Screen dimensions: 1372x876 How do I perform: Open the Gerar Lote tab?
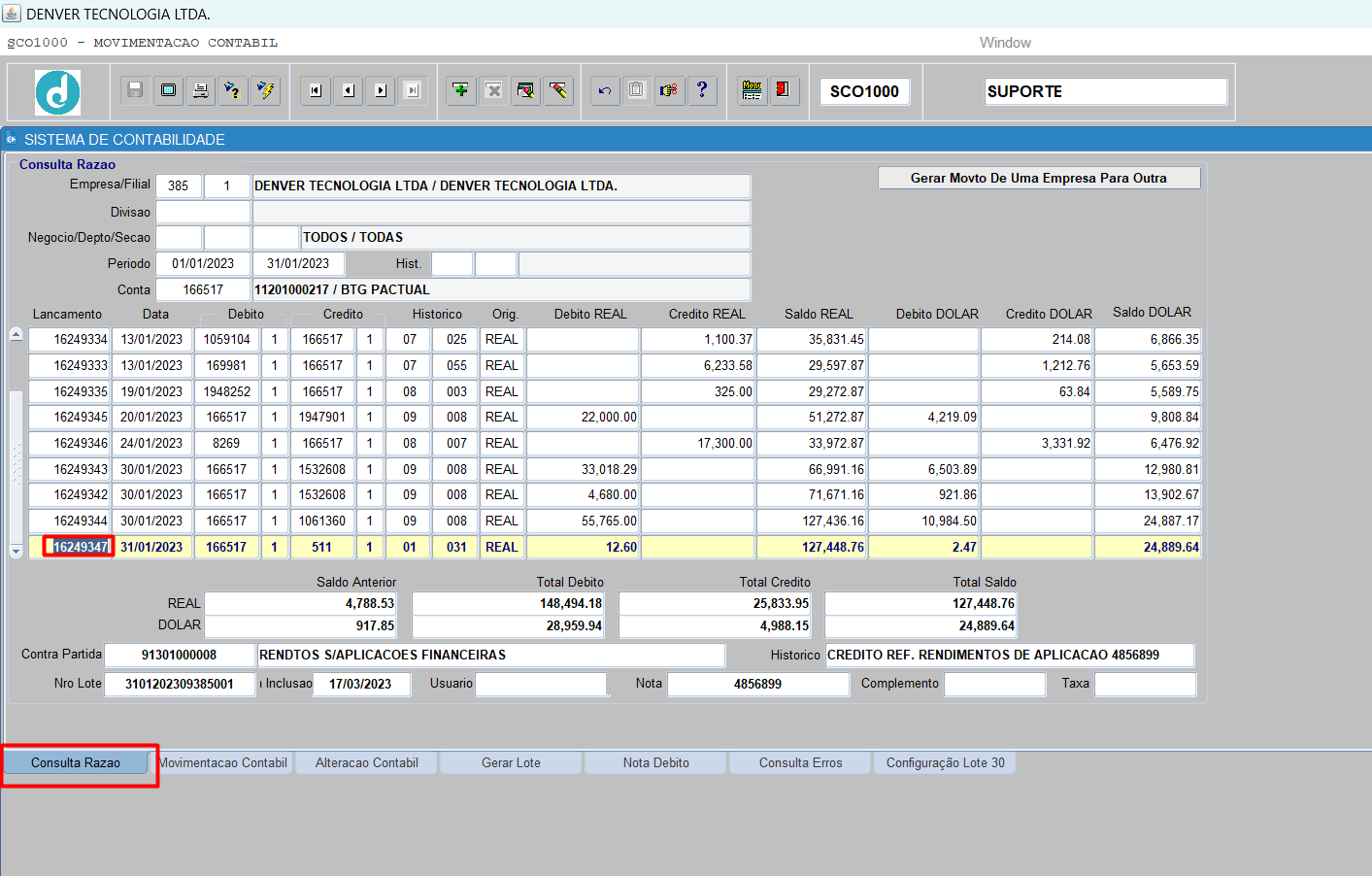tap(511, 762)
